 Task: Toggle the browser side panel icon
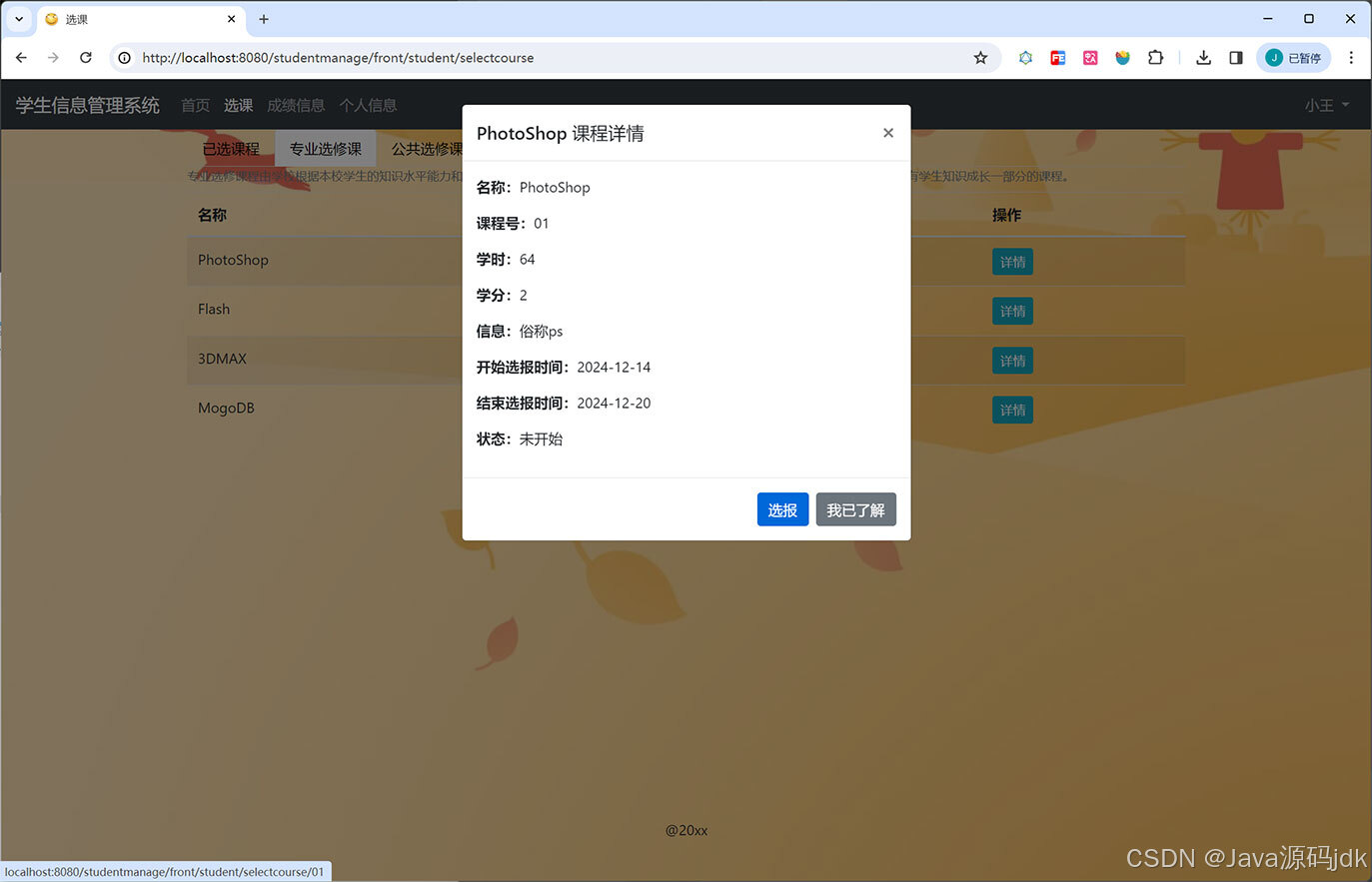click(1236, 58)
